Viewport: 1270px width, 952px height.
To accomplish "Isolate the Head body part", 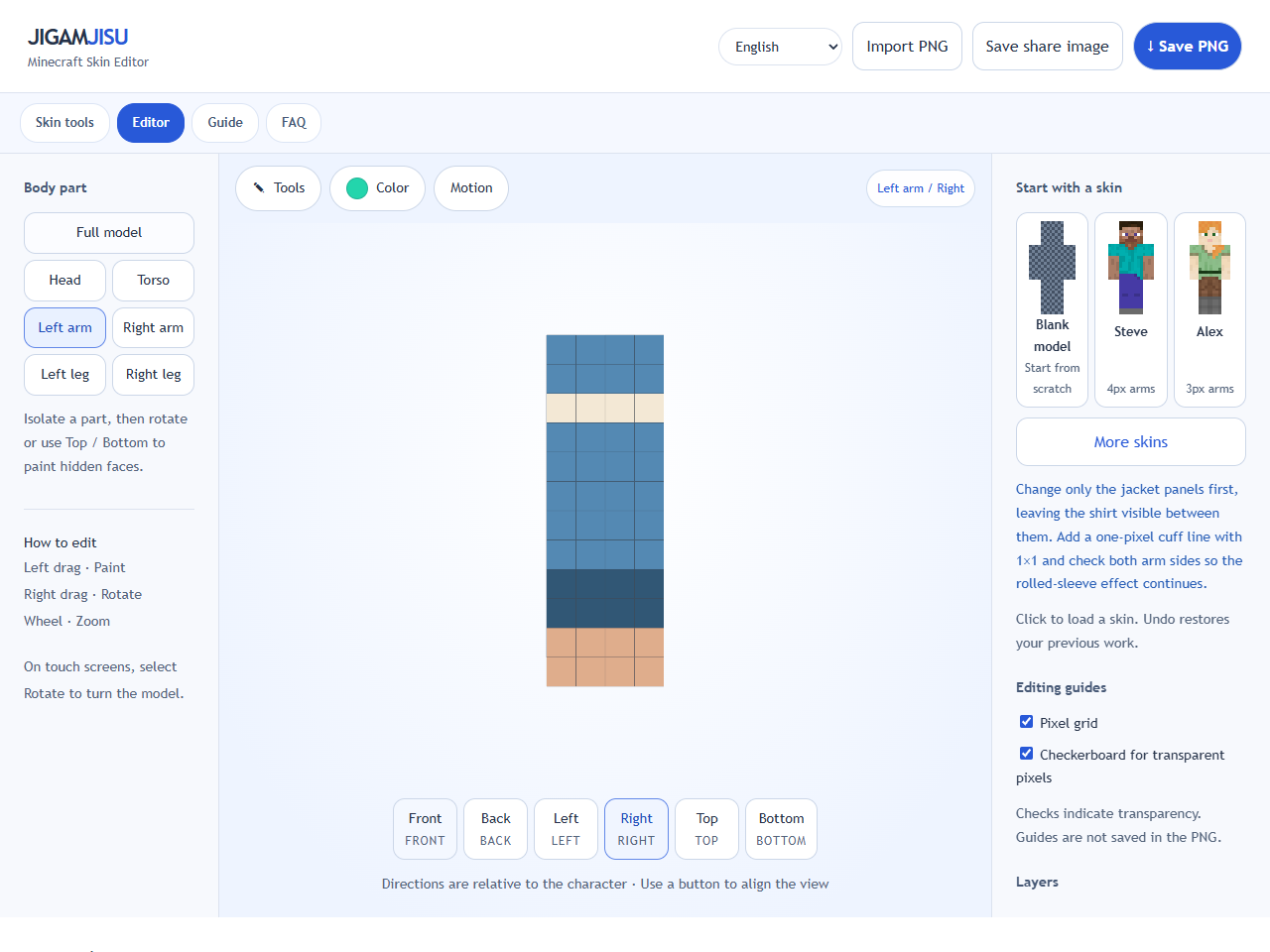I will tap(65, 281).
